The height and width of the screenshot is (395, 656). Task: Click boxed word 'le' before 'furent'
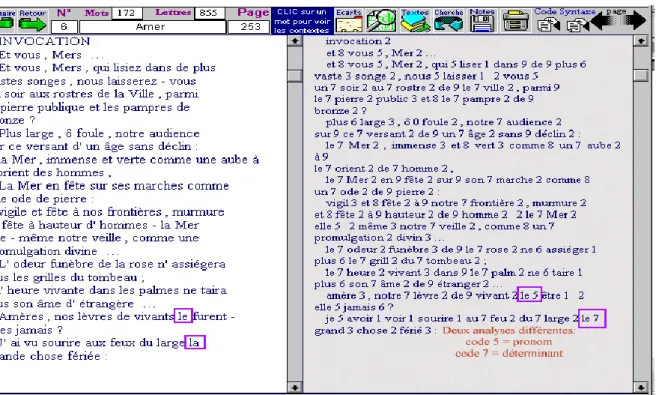pos(183,316)
